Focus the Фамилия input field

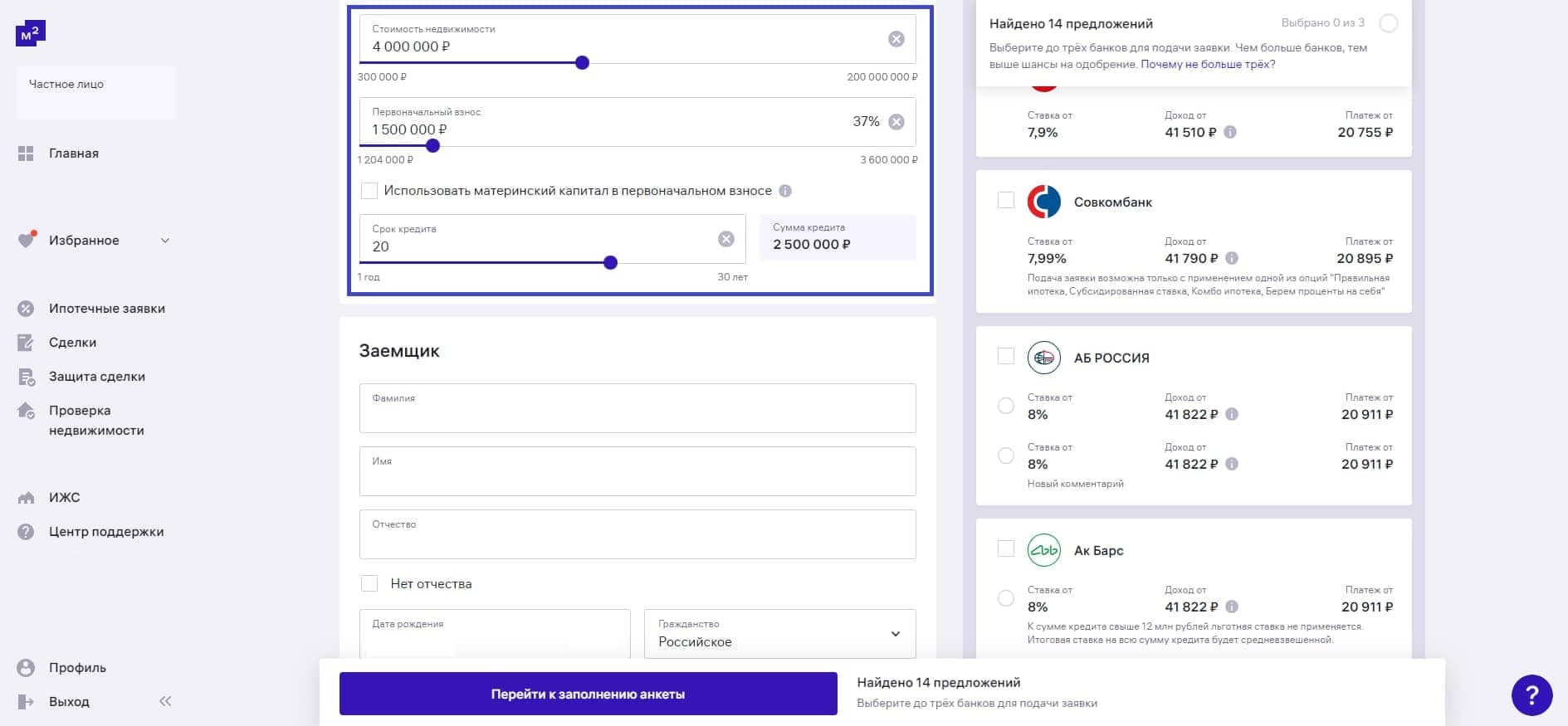[x=637, y=408]
